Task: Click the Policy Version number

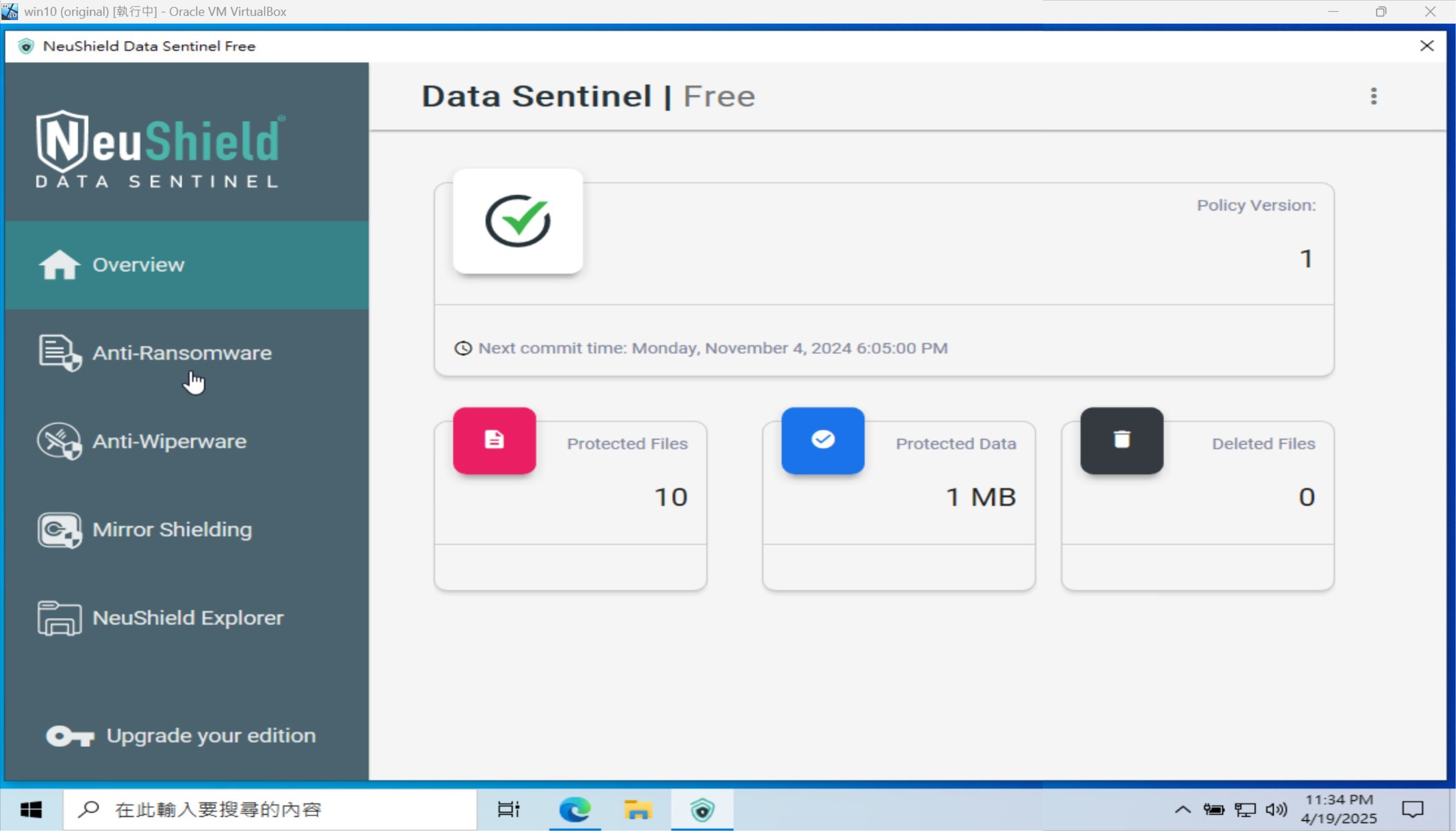Action: 1306,259
